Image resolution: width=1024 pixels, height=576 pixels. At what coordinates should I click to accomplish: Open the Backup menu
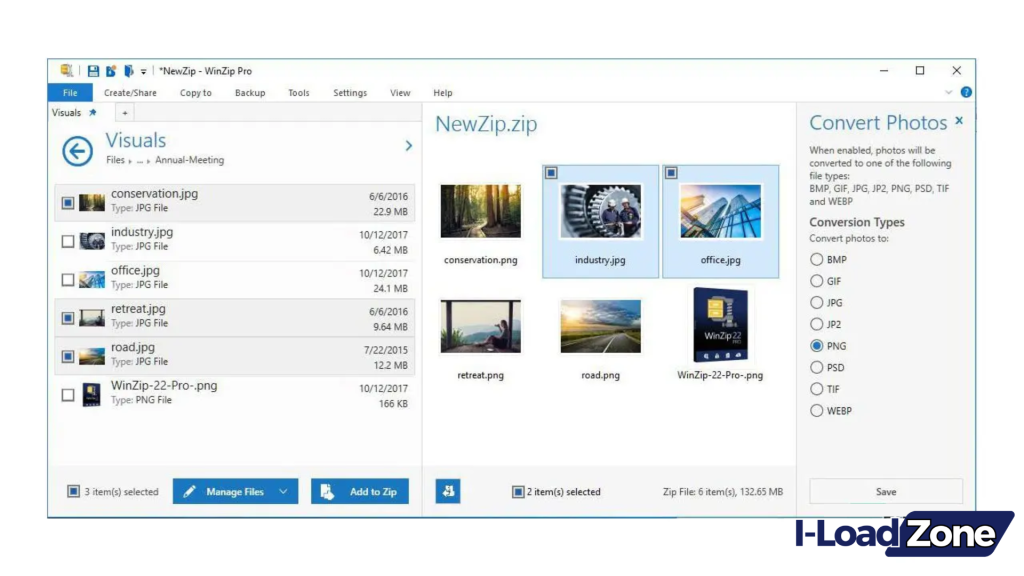249,93
